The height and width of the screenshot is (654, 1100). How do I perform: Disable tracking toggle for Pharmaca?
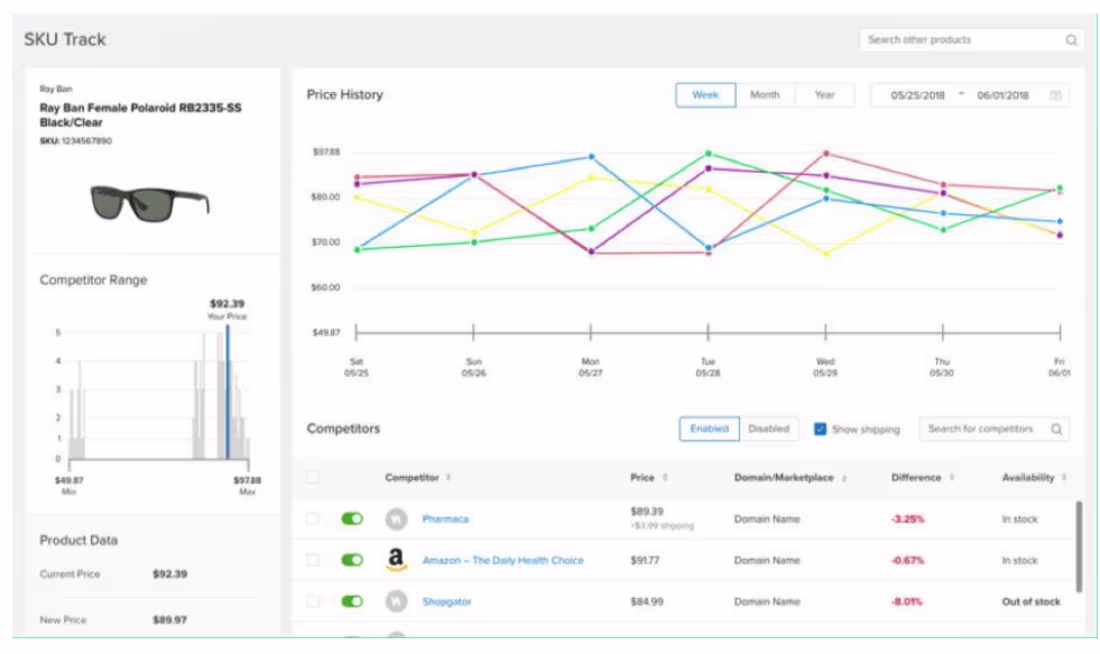pos(353,518)
